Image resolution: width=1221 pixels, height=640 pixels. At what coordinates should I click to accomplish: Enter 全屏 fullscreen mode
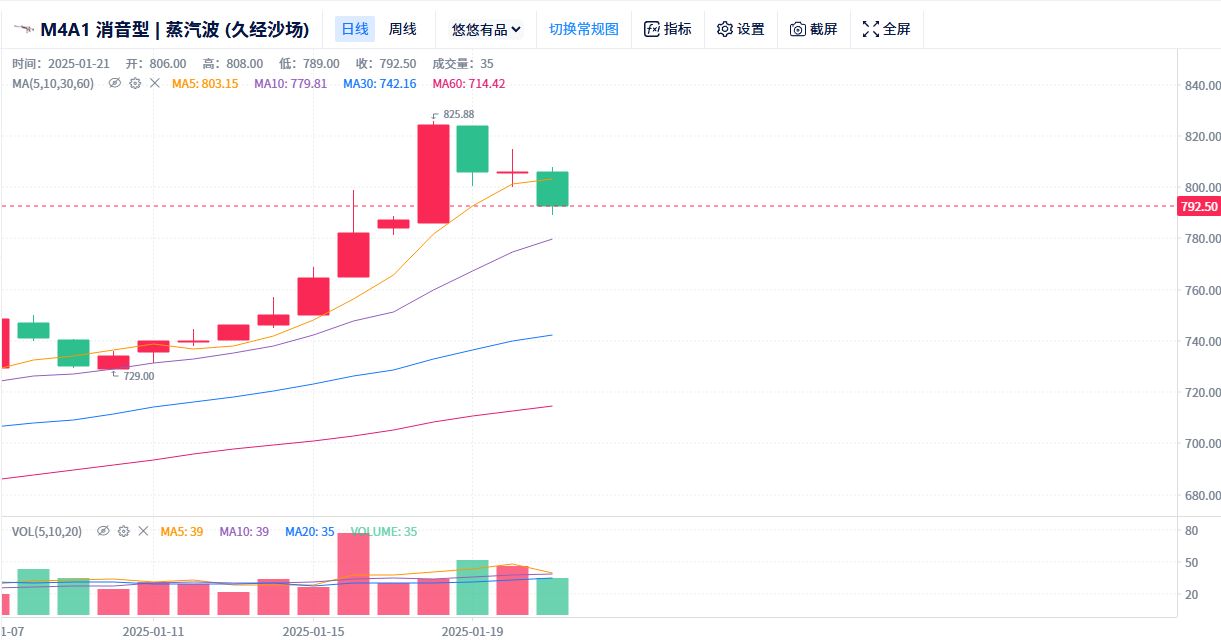pyautogui.click(x=887, y=29)
